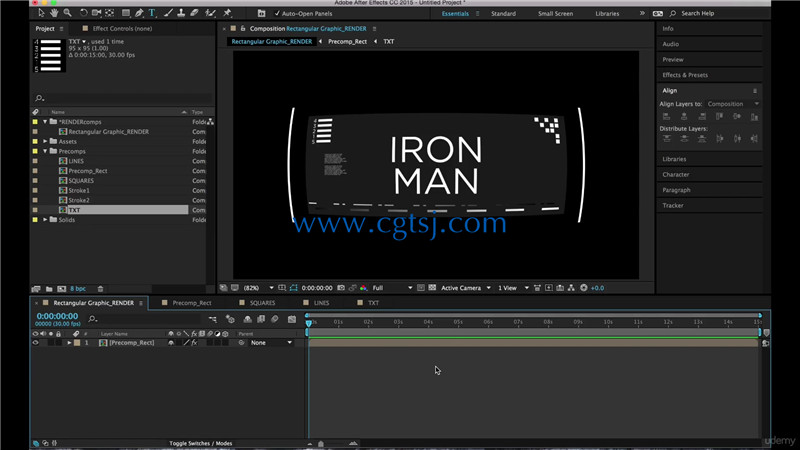
Task: Select the Eraser tool
Action: click(x=194, y=13)
